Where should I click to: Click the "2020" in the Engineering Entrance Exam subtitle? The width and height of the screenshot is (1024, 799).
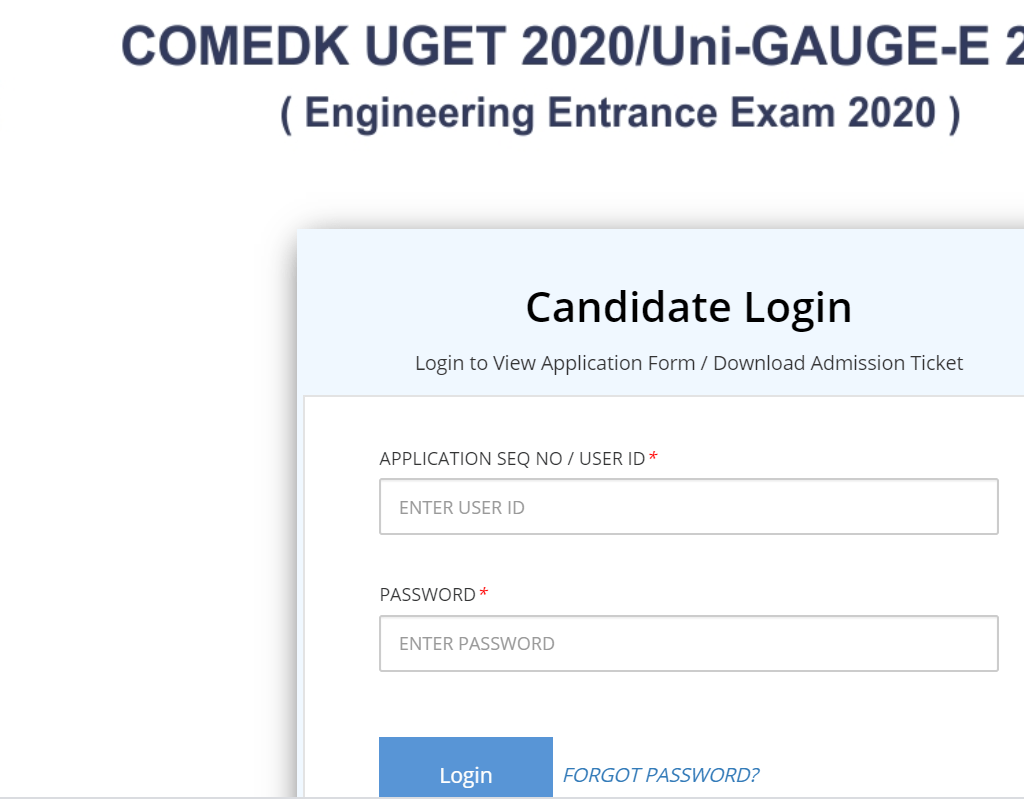[x=892, y=114]
